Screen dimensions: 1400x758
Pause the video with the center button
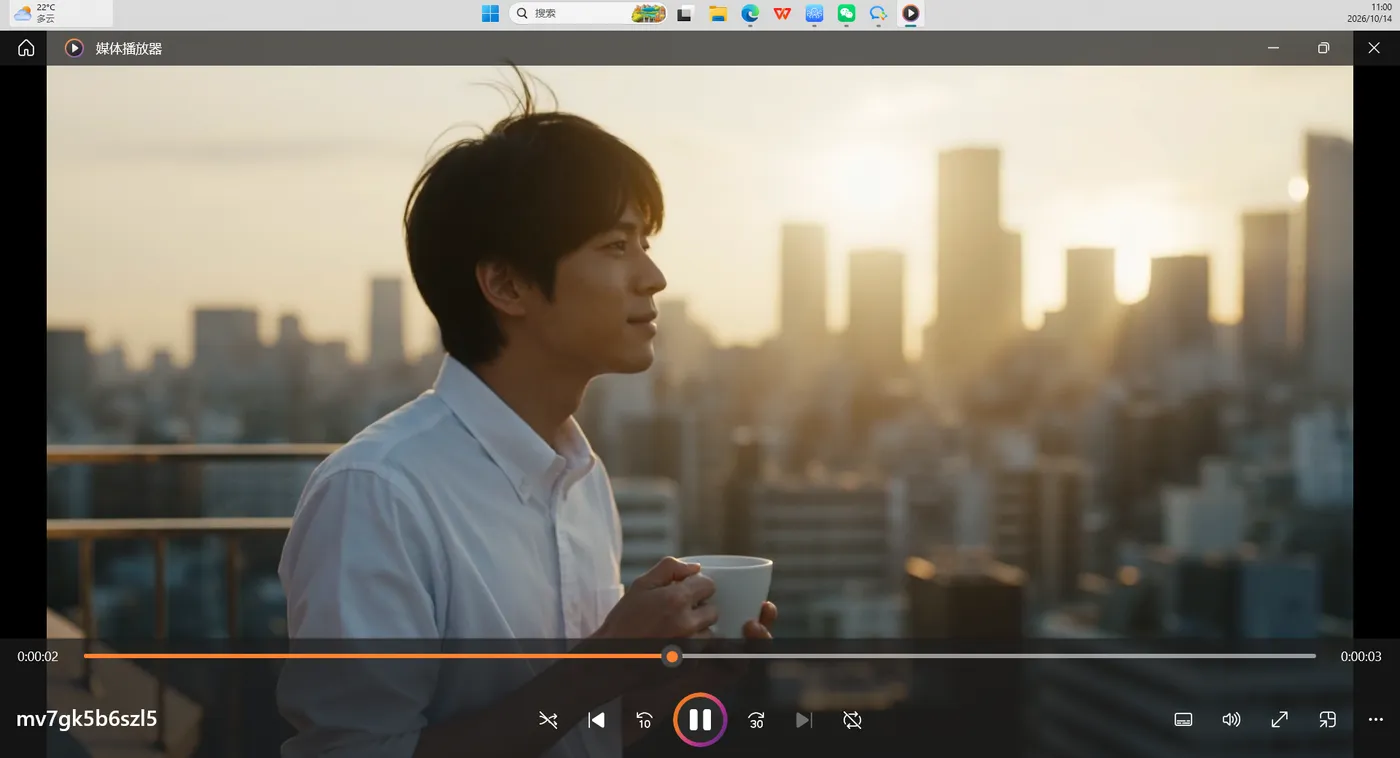700,720
